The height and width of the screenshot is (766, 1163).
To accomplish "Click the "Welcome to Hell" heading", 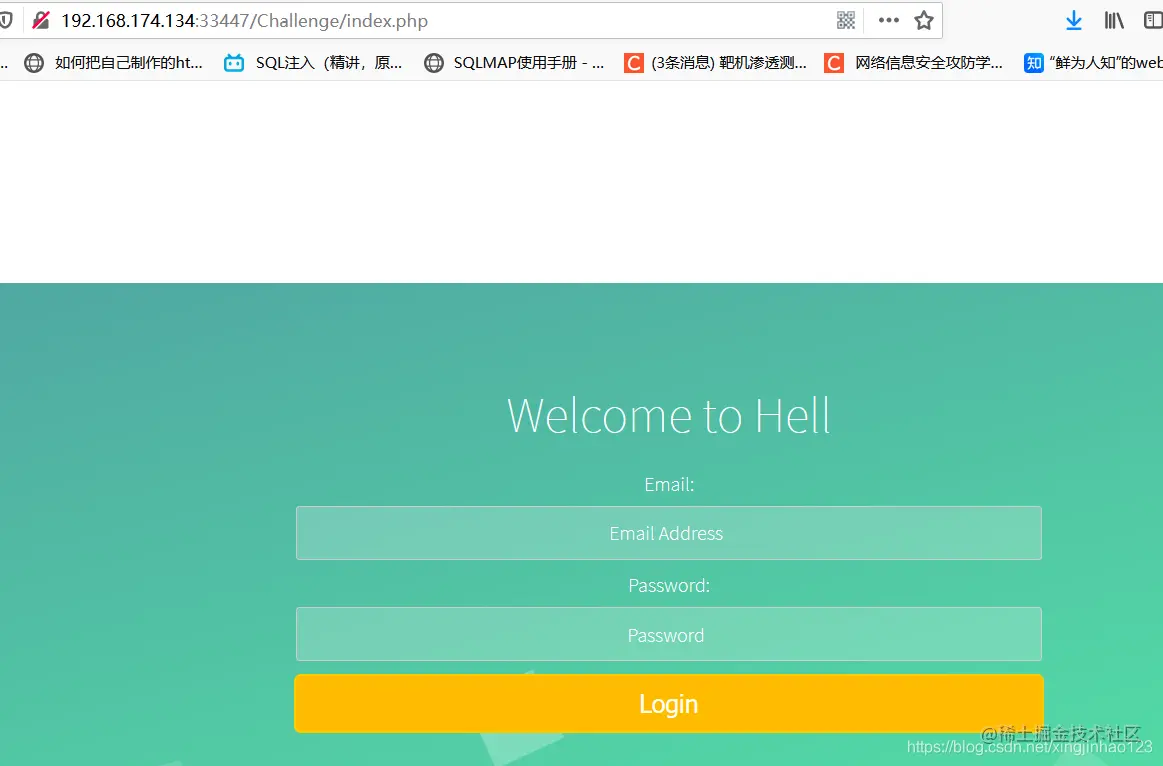I will (x=668, y=415).
